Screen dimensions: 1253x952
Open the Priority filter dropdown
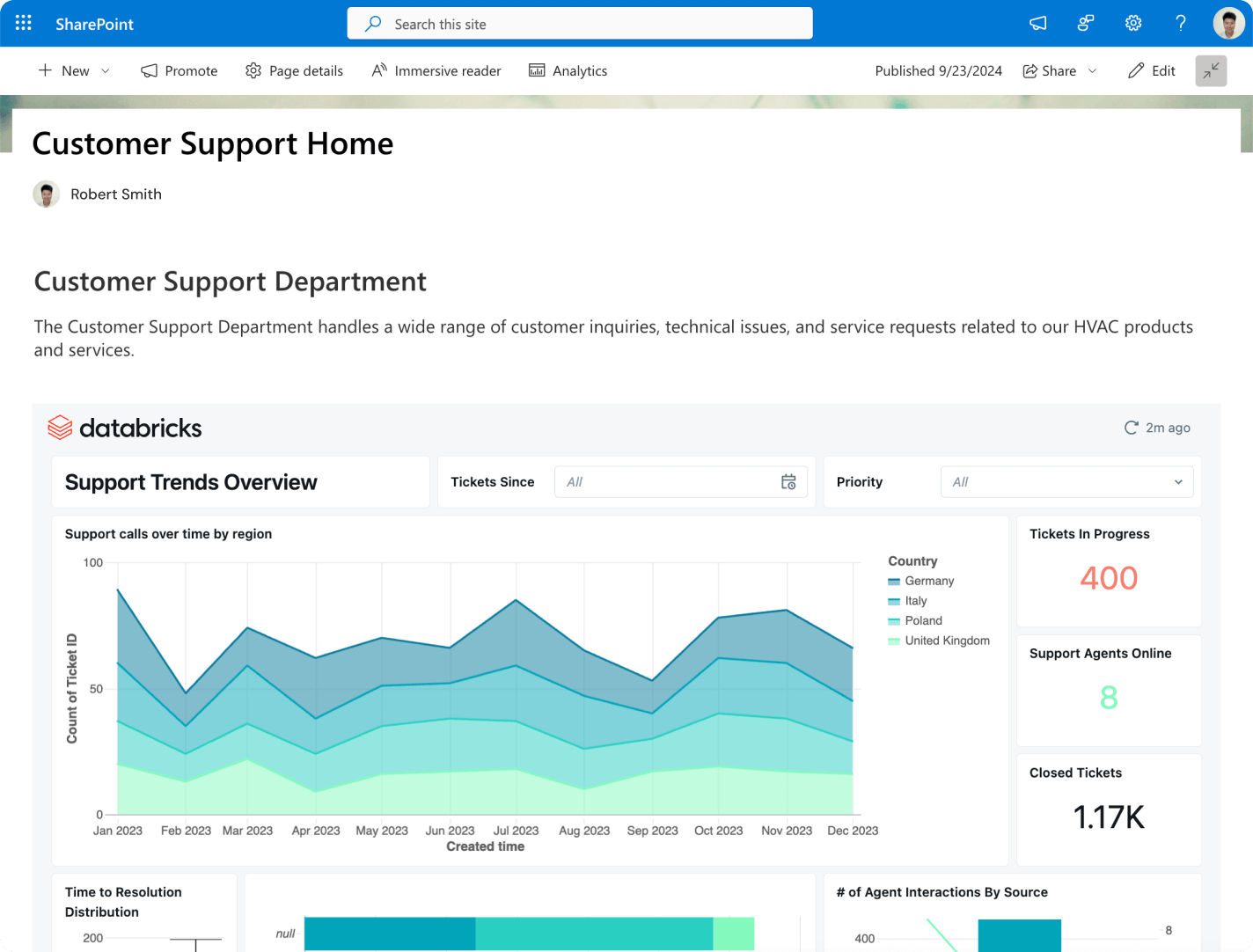click(x=1066, y=482)
